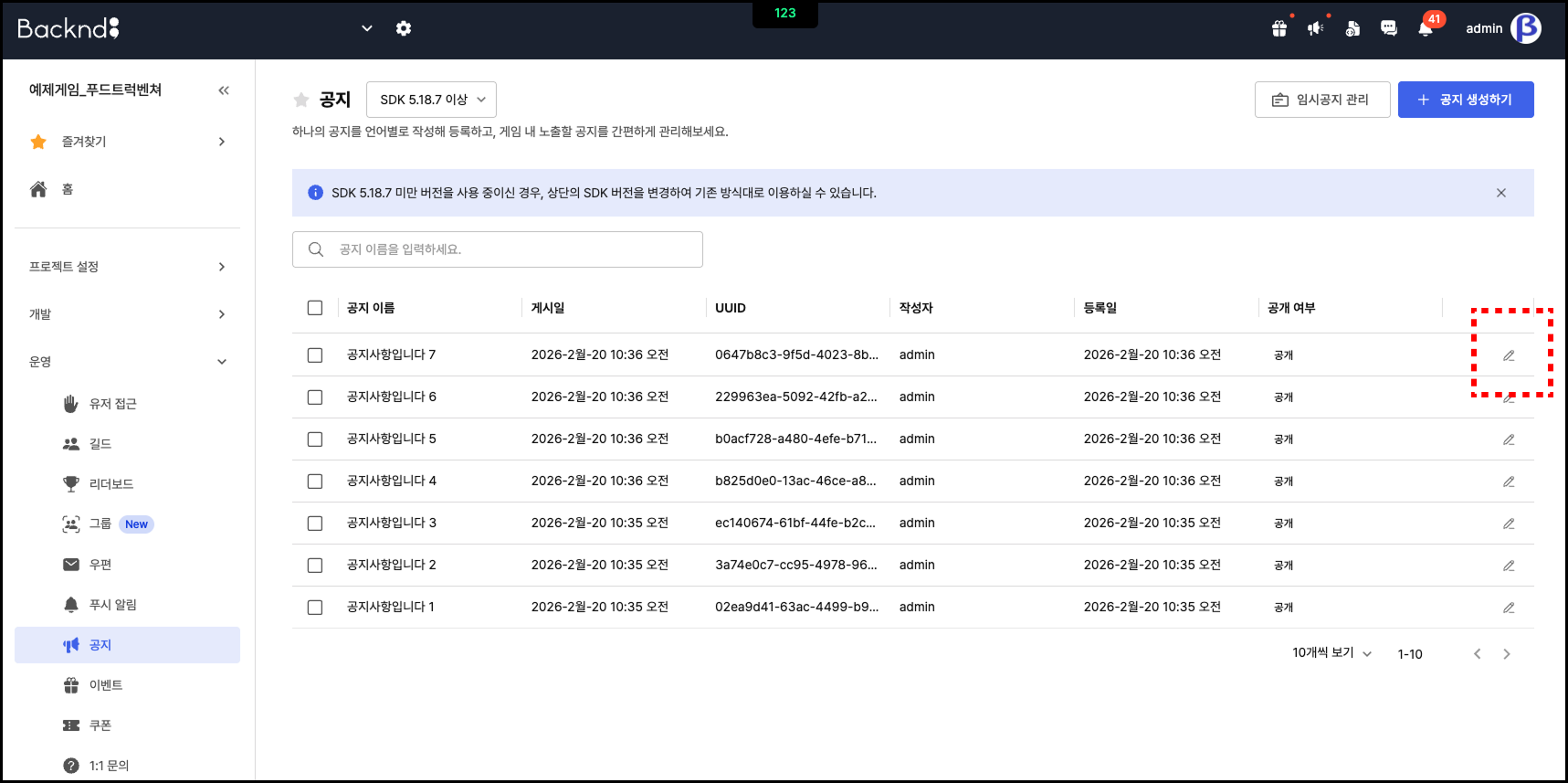Viewport: 1568px width, 783px height.
Task: Open the 이벤트 menu in sidebar
Action: point(106,685)
